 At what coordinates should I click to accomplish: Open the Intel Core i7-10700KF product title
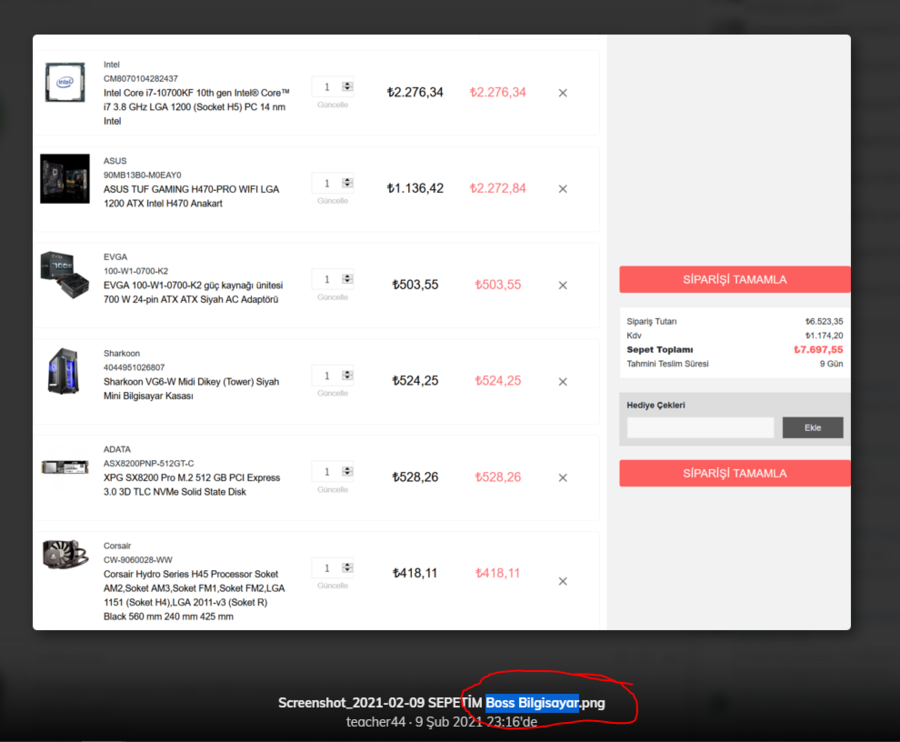click(x=196, y=107)
